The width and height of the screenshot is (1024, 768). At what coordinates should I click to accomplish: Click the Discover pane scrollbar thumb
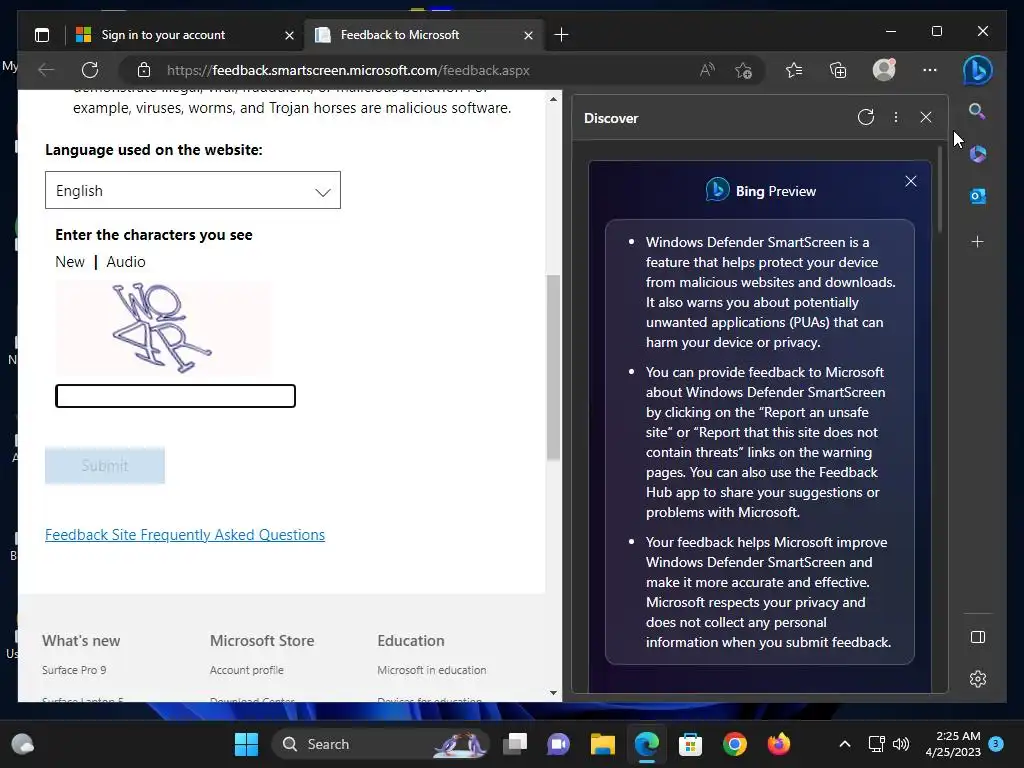coord(940,189)
